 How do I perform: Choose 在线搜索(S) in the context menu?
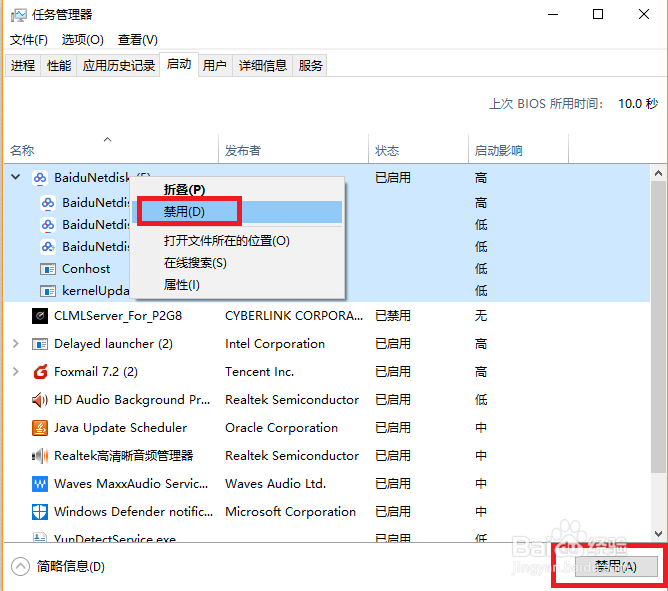(x=237, y=263)
